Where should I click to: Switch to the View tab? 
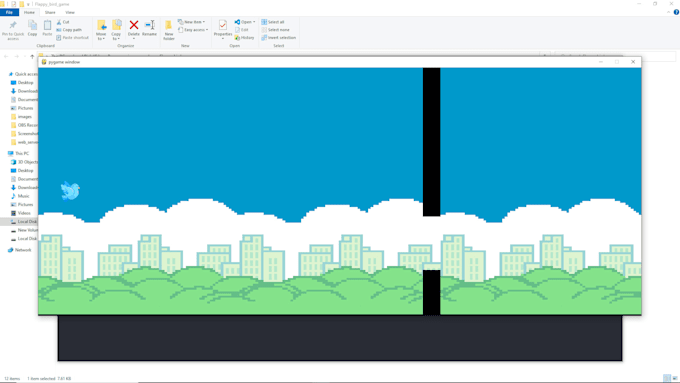point(70,13)
